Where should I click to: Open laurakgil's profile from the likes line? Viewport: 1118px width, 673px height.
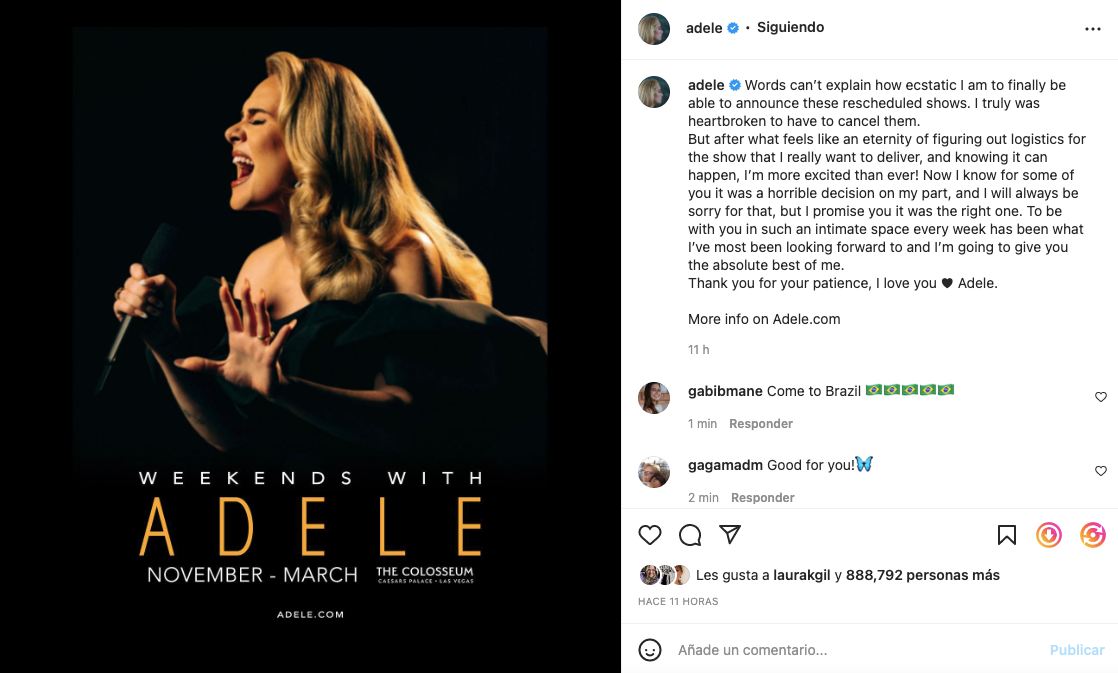[802, 575]
